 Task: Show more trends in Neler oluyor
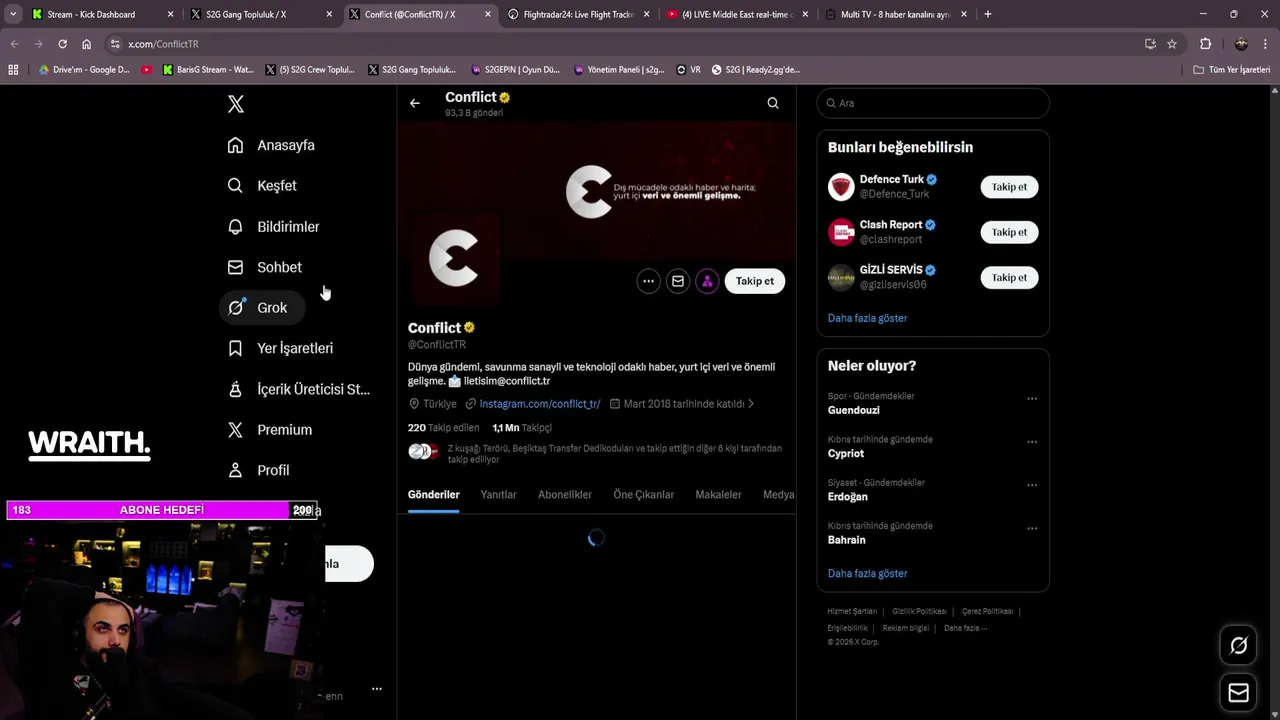[x=867, y=574]
